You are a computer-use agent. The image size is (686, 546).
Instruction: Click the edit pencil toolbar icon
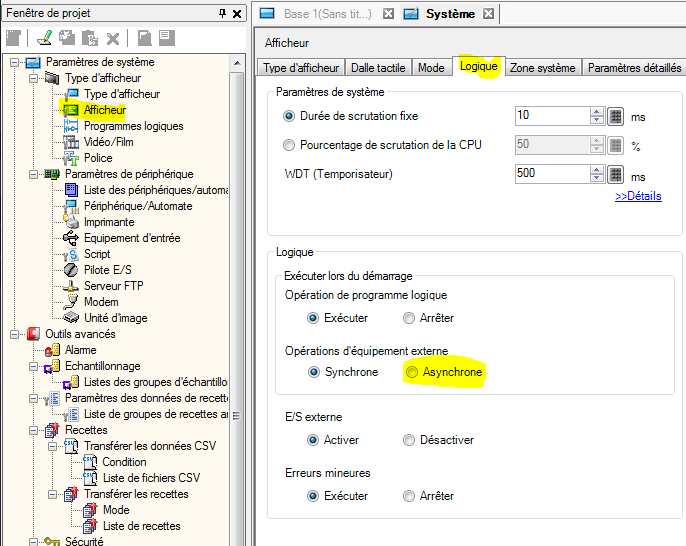45,38
